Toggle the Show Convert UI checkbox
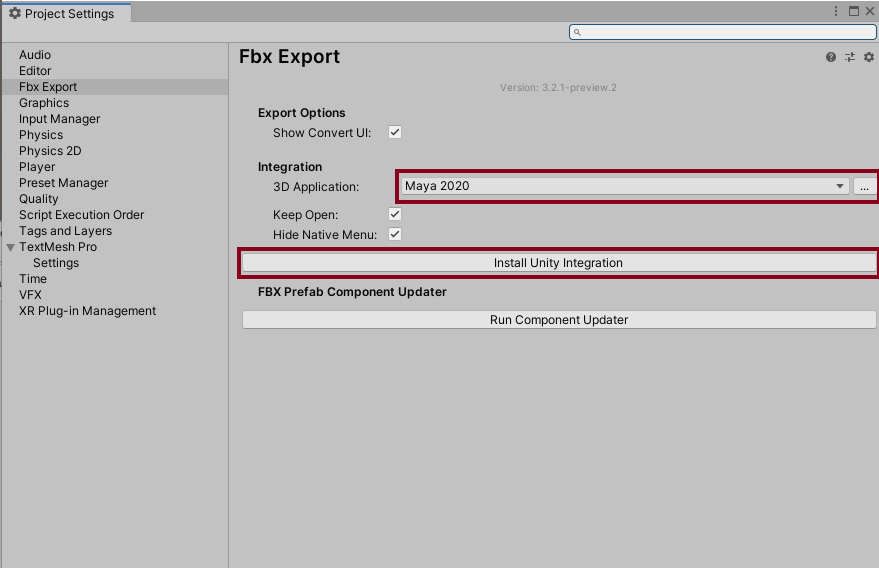Viewport: 879px width, 568px height. (395, 132)
